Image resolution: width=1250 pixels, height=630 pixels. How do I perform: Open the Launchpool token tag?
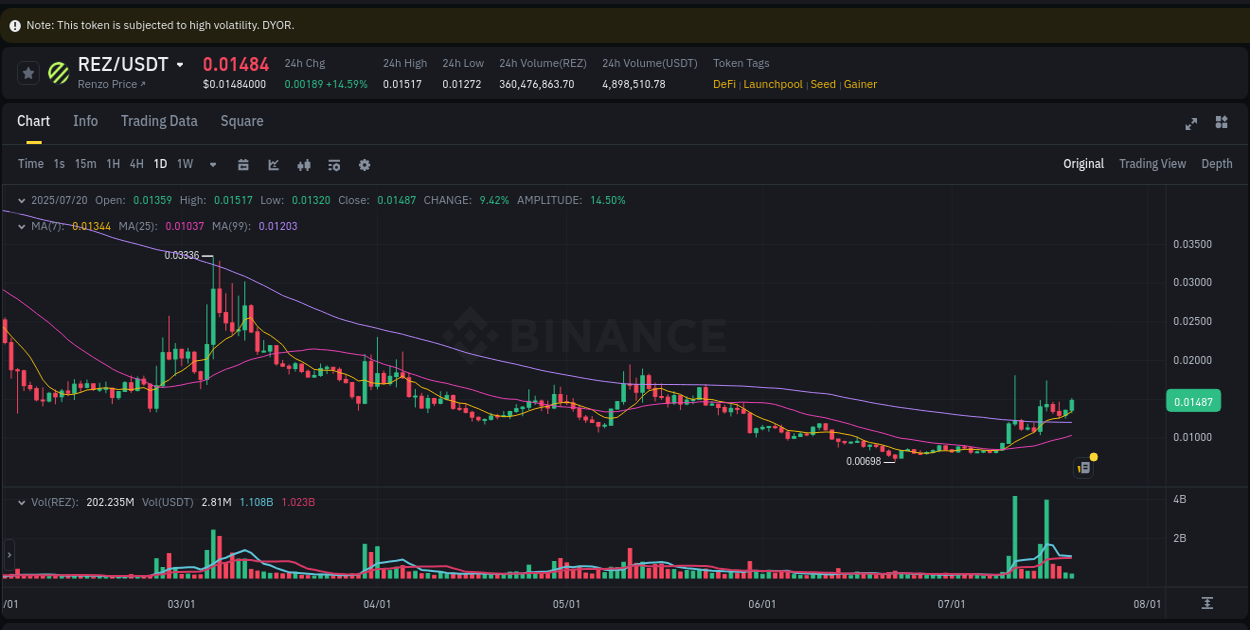coord(772,84)
